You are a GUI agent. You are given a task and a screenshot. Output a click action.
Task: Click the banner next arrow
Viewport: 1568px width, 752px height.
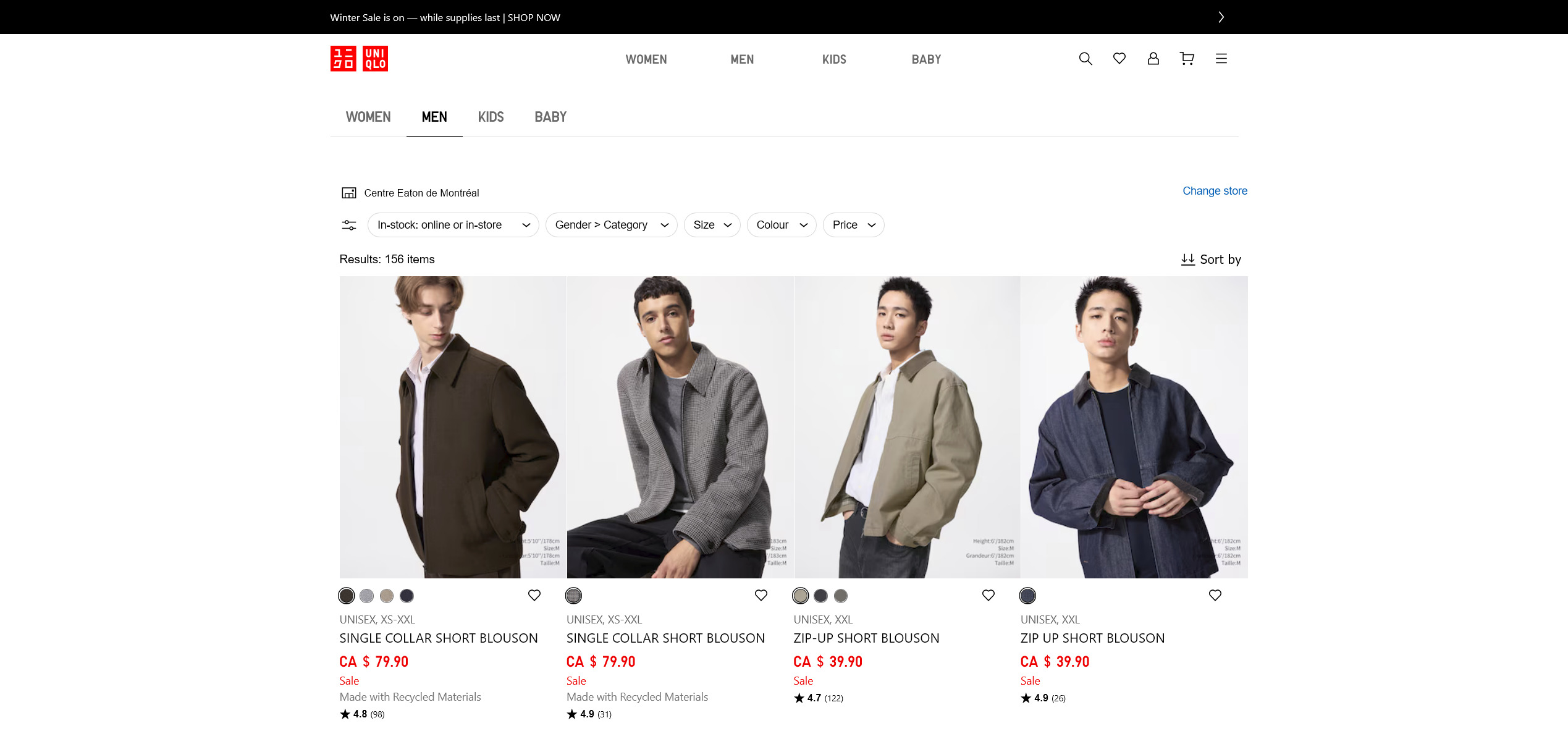pos(1221,17)
